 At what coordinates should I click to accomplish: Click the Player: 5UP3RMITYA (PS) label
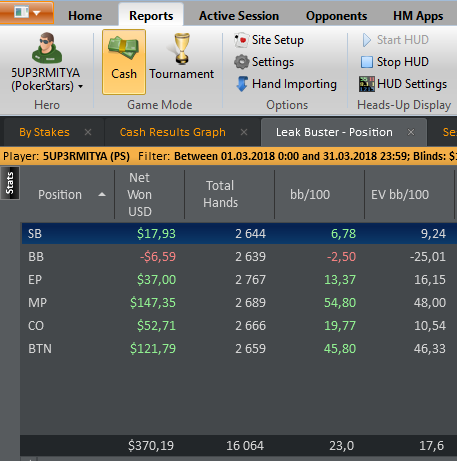click(x=66, y=156)
